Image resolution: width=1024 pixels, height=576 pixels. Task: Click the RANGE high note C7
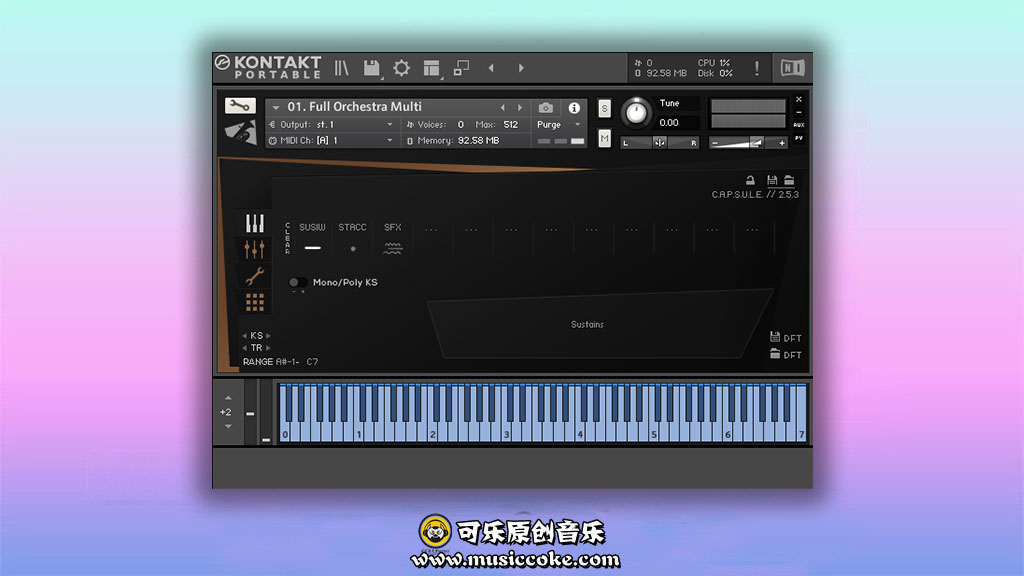tap(312, 362)
